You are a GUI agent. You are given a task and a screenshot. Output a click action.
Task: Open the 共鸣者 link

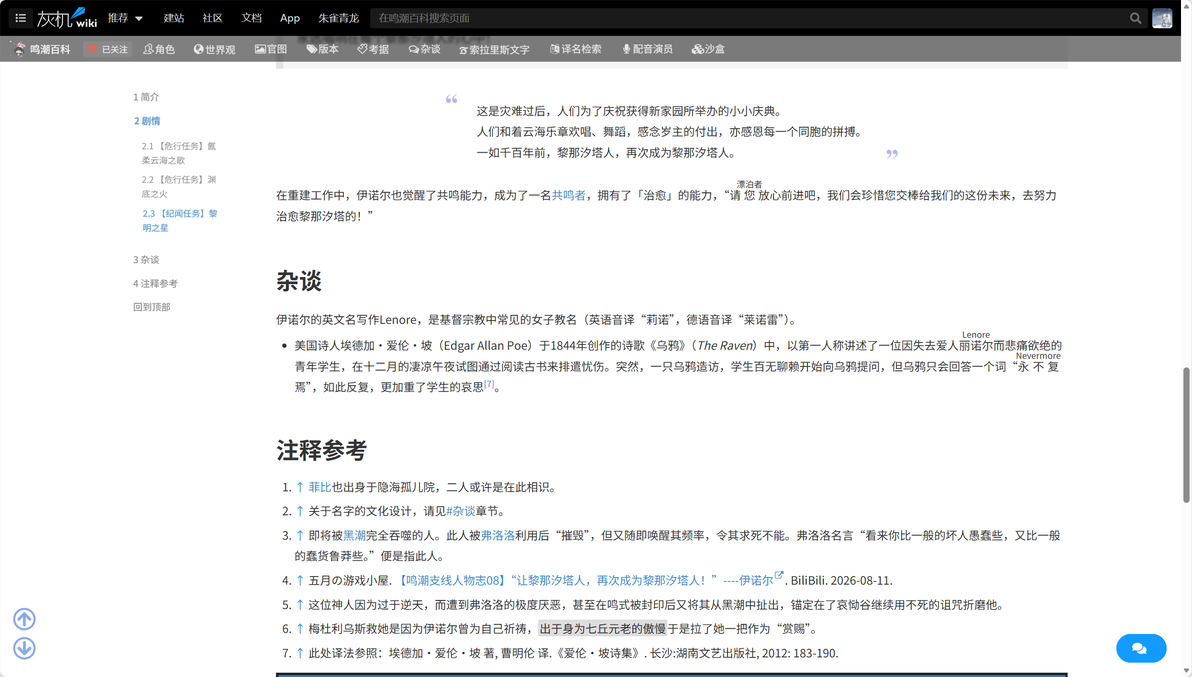coord(569,195)
